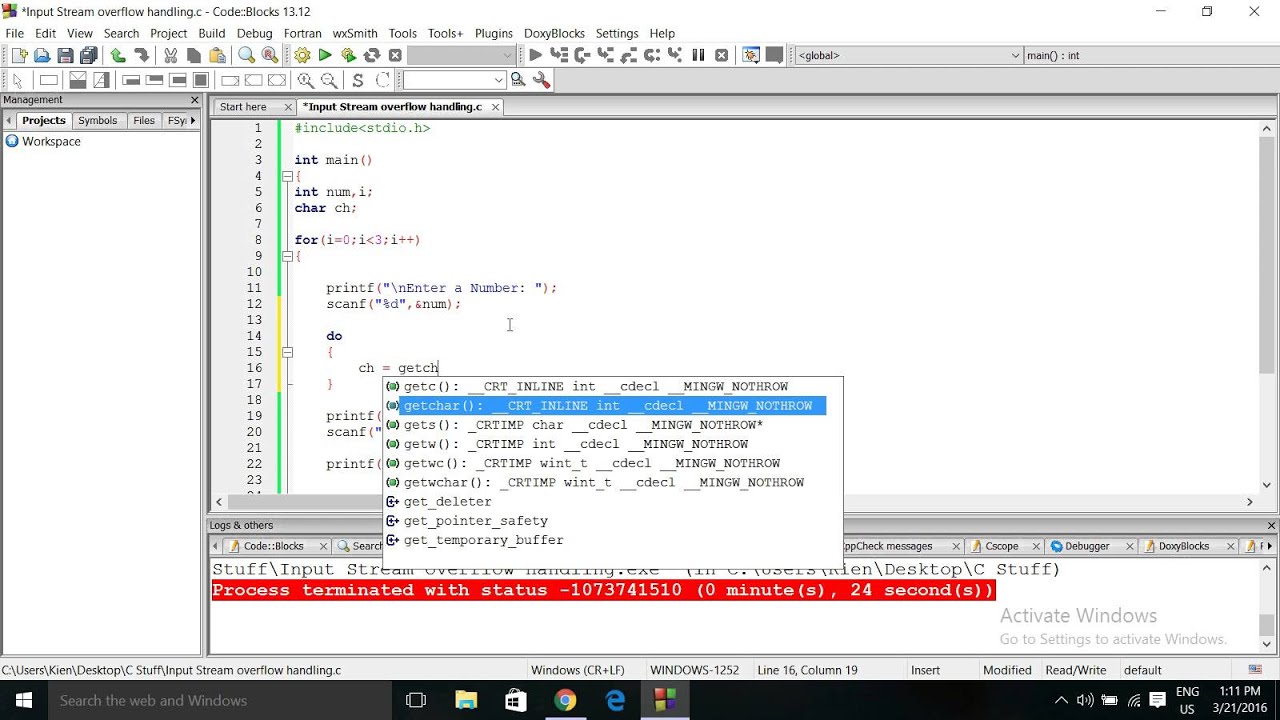Click the editor horizontal scrollbar
The width and height of the screenshot is (1280, 720).
point(735,502)
